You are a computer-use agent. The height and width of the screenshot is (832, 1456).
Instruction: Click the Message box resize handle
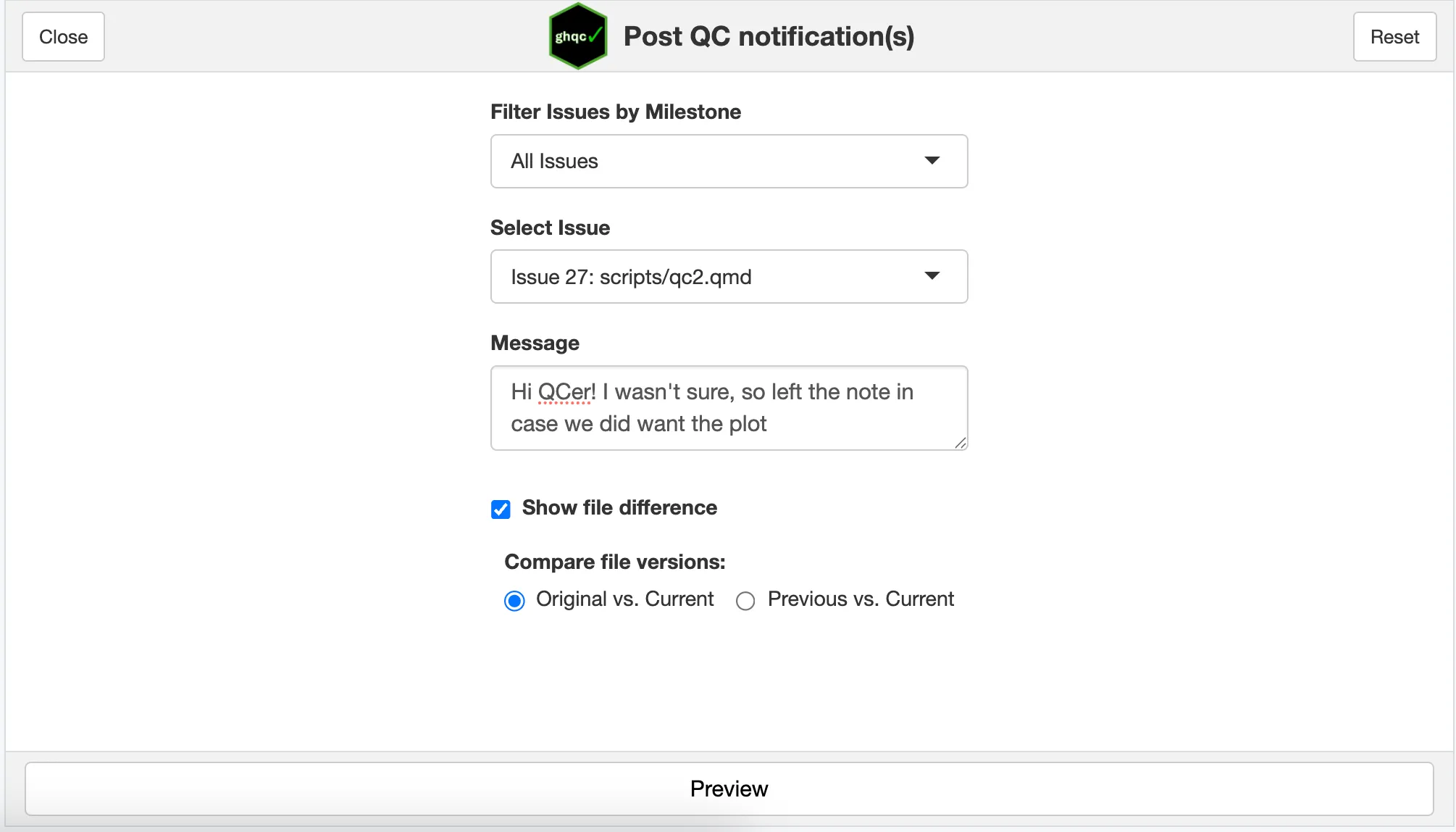pyautogui.click(x=960, y=443)
